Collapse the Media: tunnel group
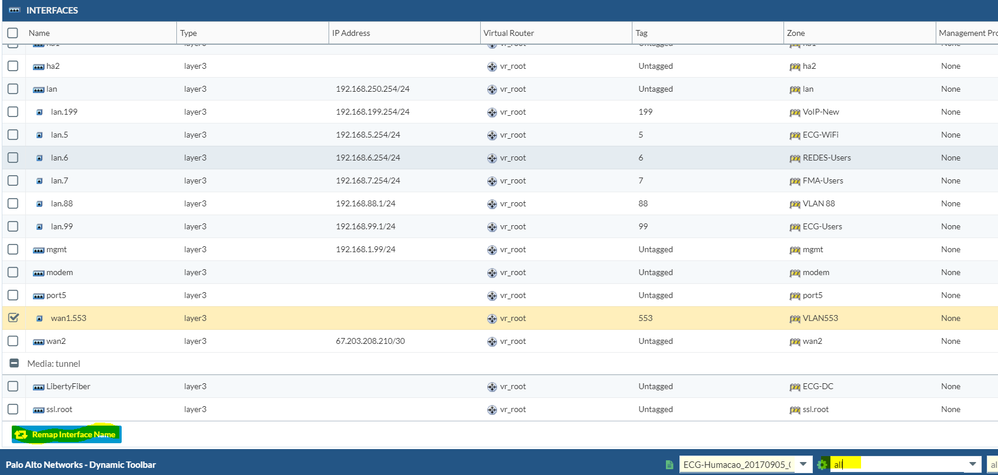This screenshot has width=998, height=475. [x=13, y=364]
